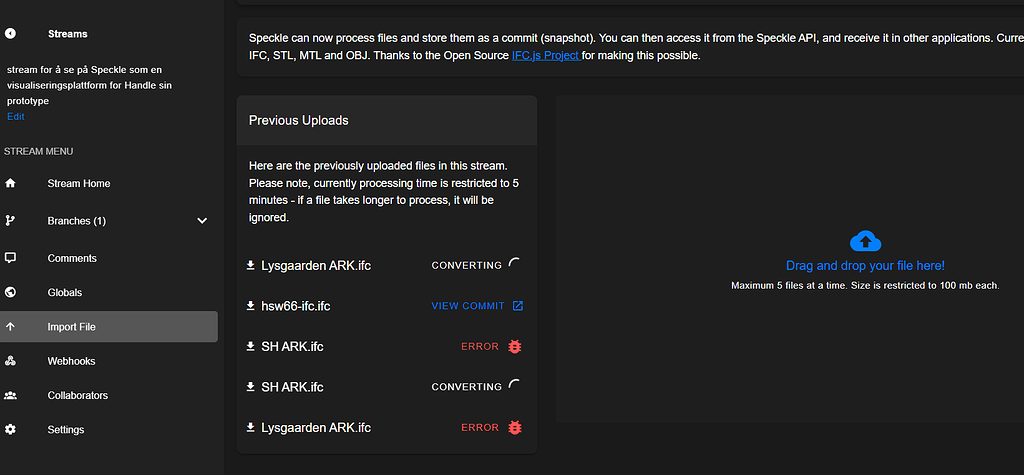This screenshot has width=1024, height=475.
Task: Click the Branches git branch icon
Action: (x=10, y=221)
